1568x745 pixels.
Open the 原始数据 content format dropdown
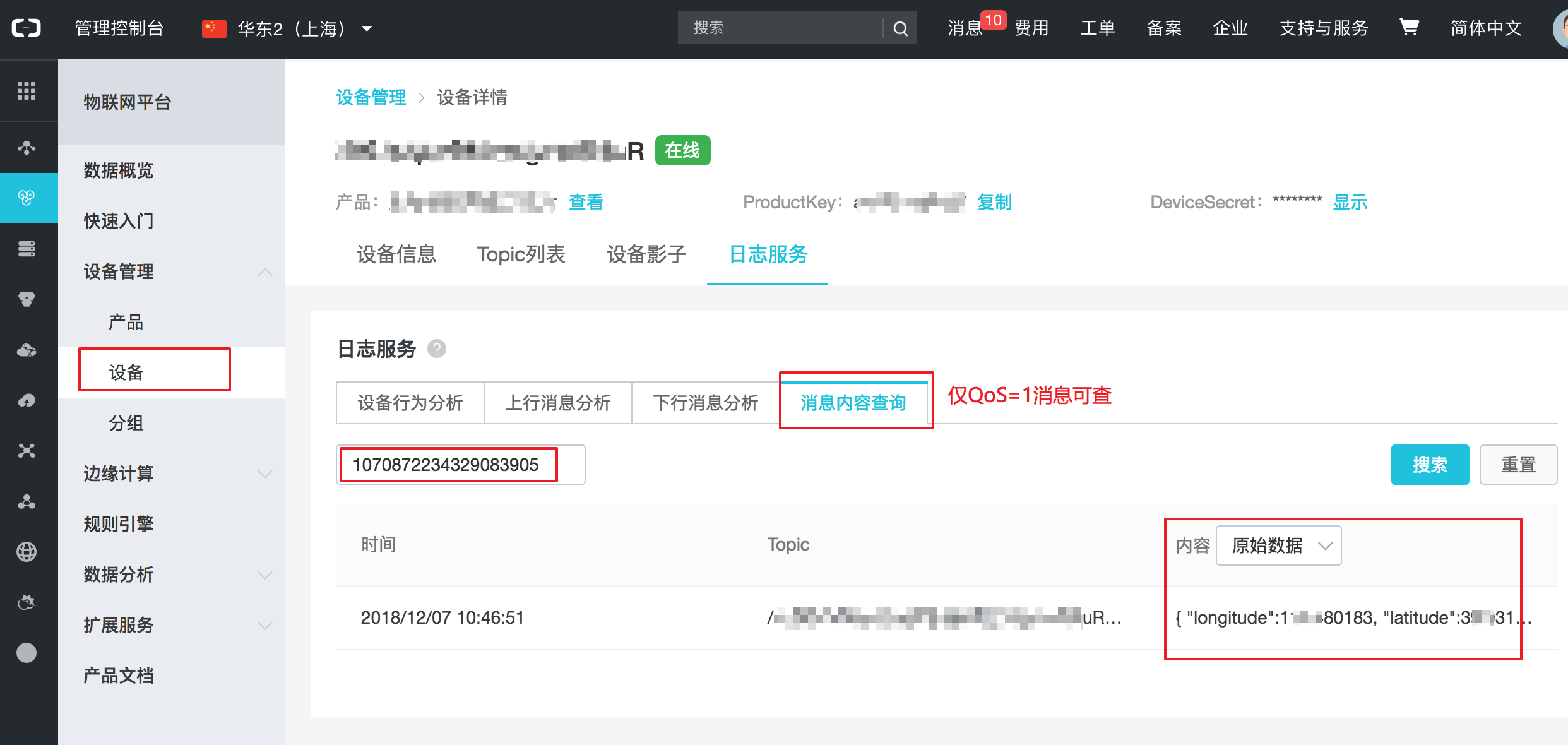1278,545
